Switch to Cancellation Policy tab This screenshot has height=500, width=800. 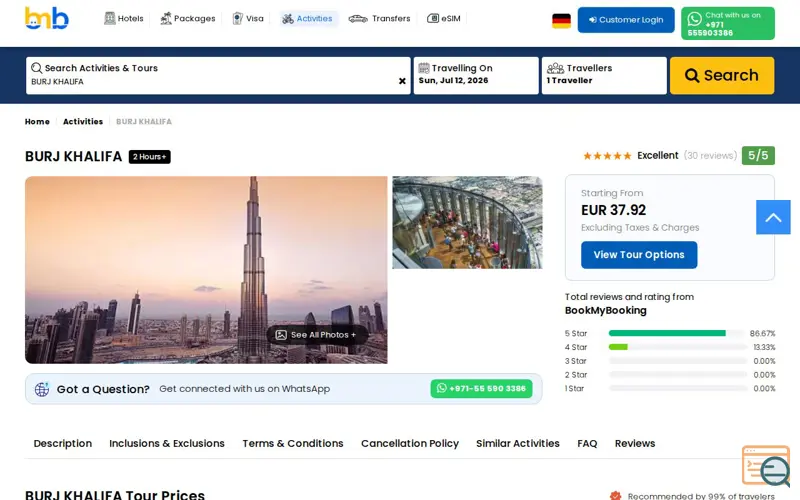(410, 443)
